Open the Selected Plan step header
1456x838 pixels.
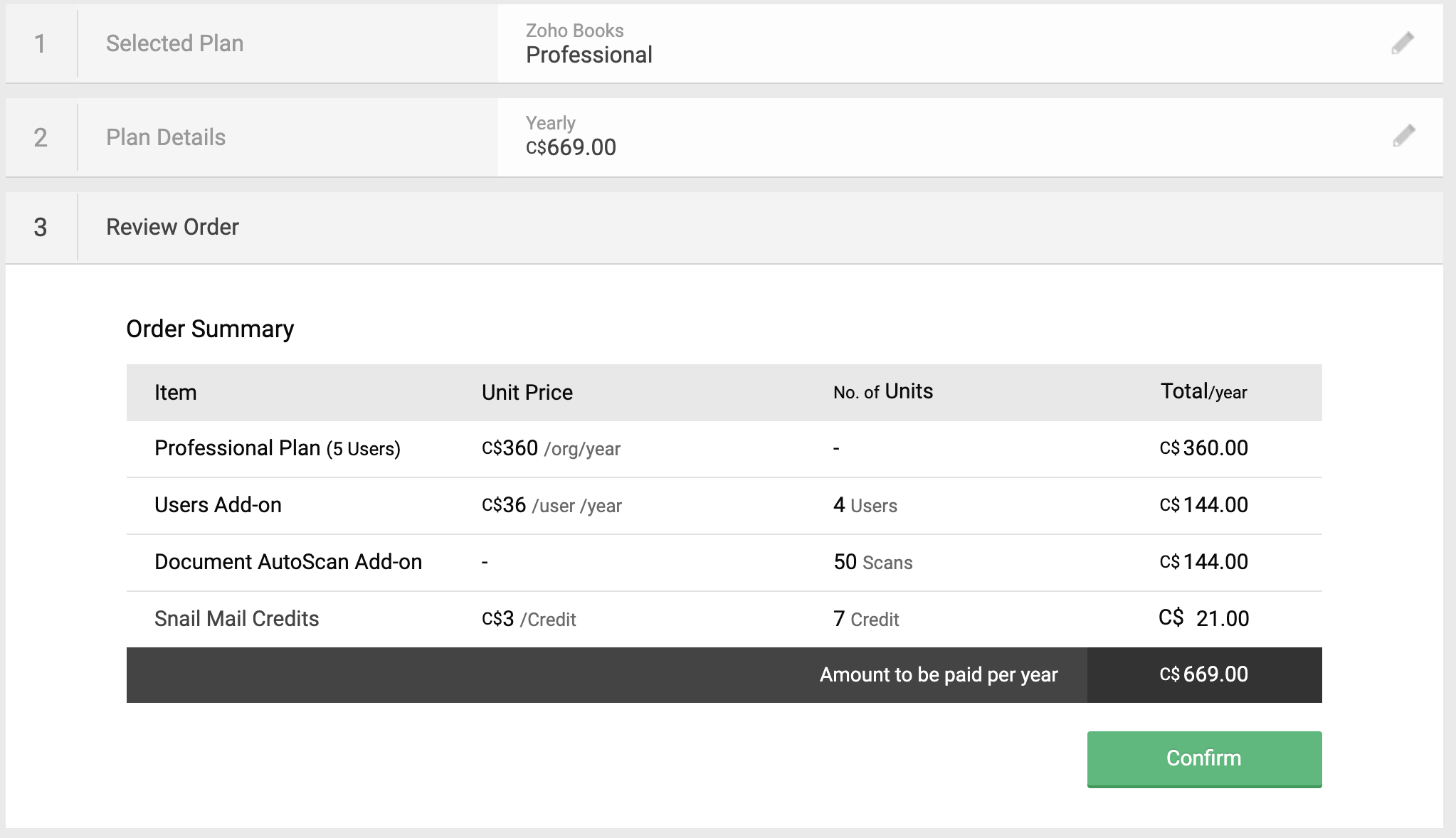pyautogui.click(x=174, y=43)
